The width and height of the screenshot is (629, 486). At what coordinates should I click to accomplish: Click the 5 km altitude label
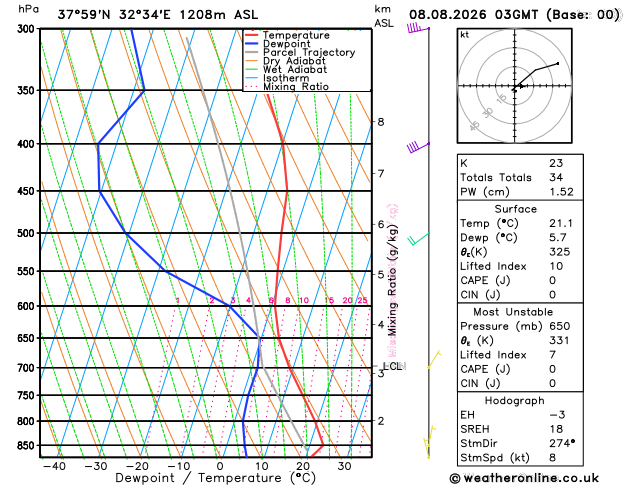381,275
